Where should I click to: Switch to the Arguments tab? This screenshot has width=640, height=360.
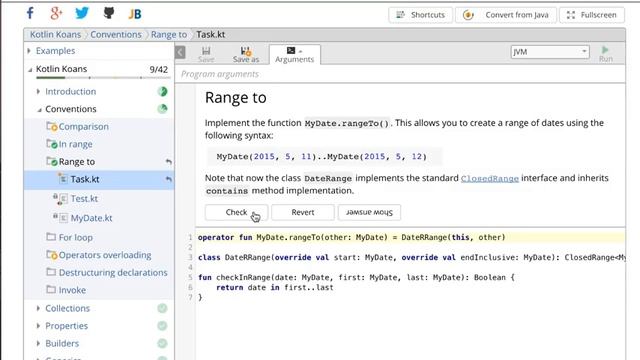(294, 55)
